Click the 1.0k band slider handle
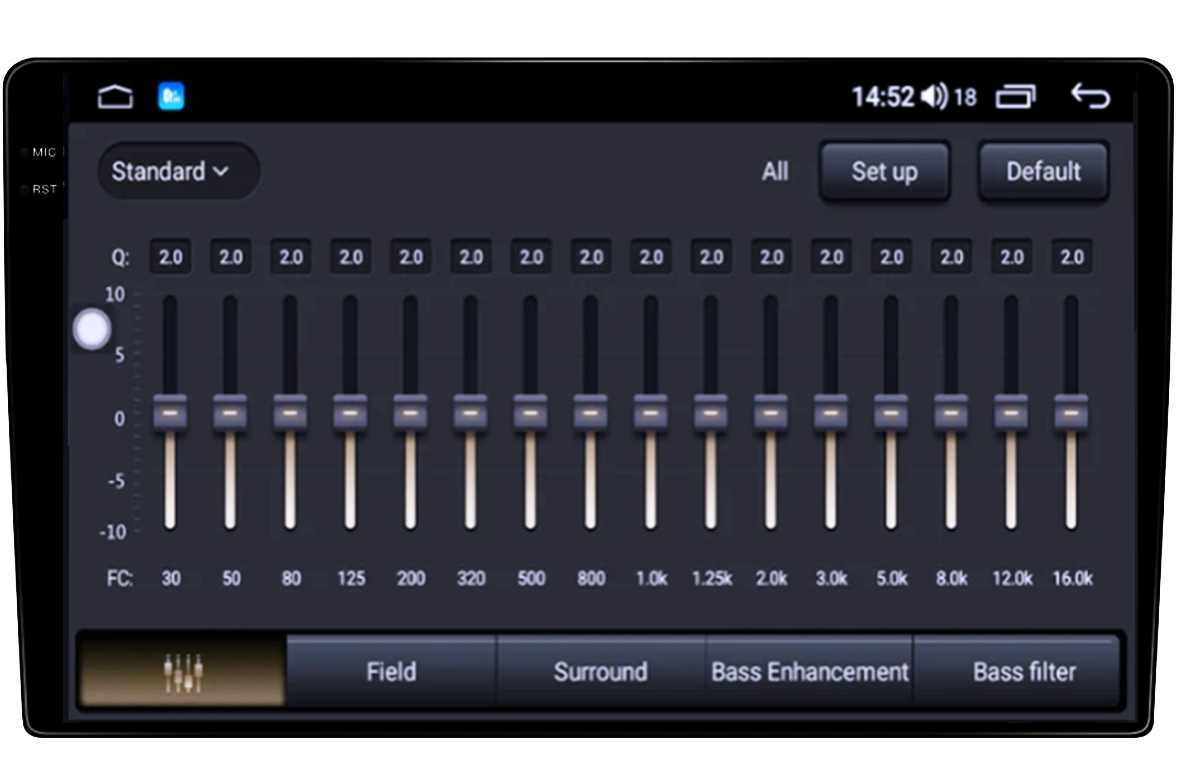The width and height of the screenshot is (1179, 768). 651,412
